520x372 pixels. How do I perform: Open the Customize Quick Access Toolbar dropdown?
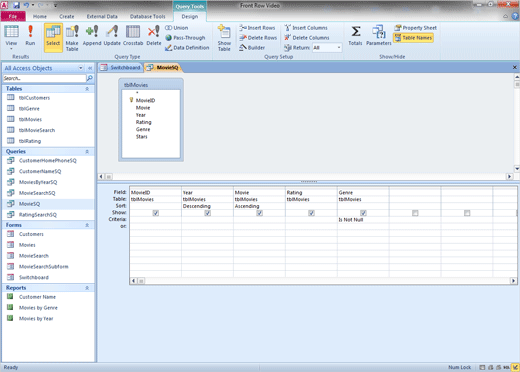[x=55, y=5]
